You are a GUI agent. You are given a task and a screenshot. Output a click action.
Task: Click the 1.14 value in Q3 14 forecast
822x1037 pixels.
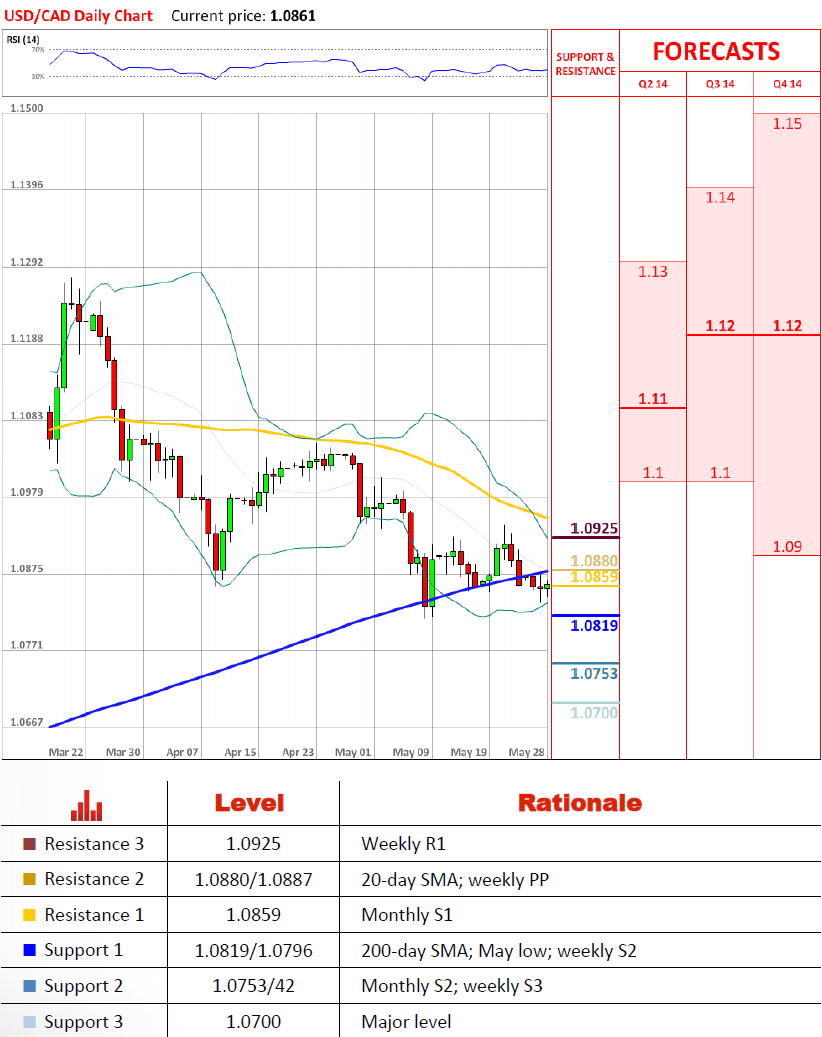click(x=720, y=197)
